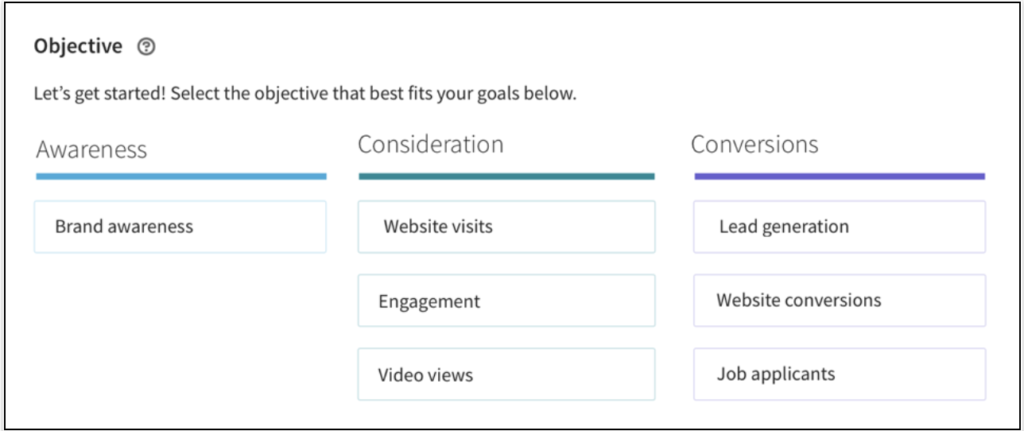Click the word "goals" in the instructions
1024x431 pixels.
[x=508, y=97]
